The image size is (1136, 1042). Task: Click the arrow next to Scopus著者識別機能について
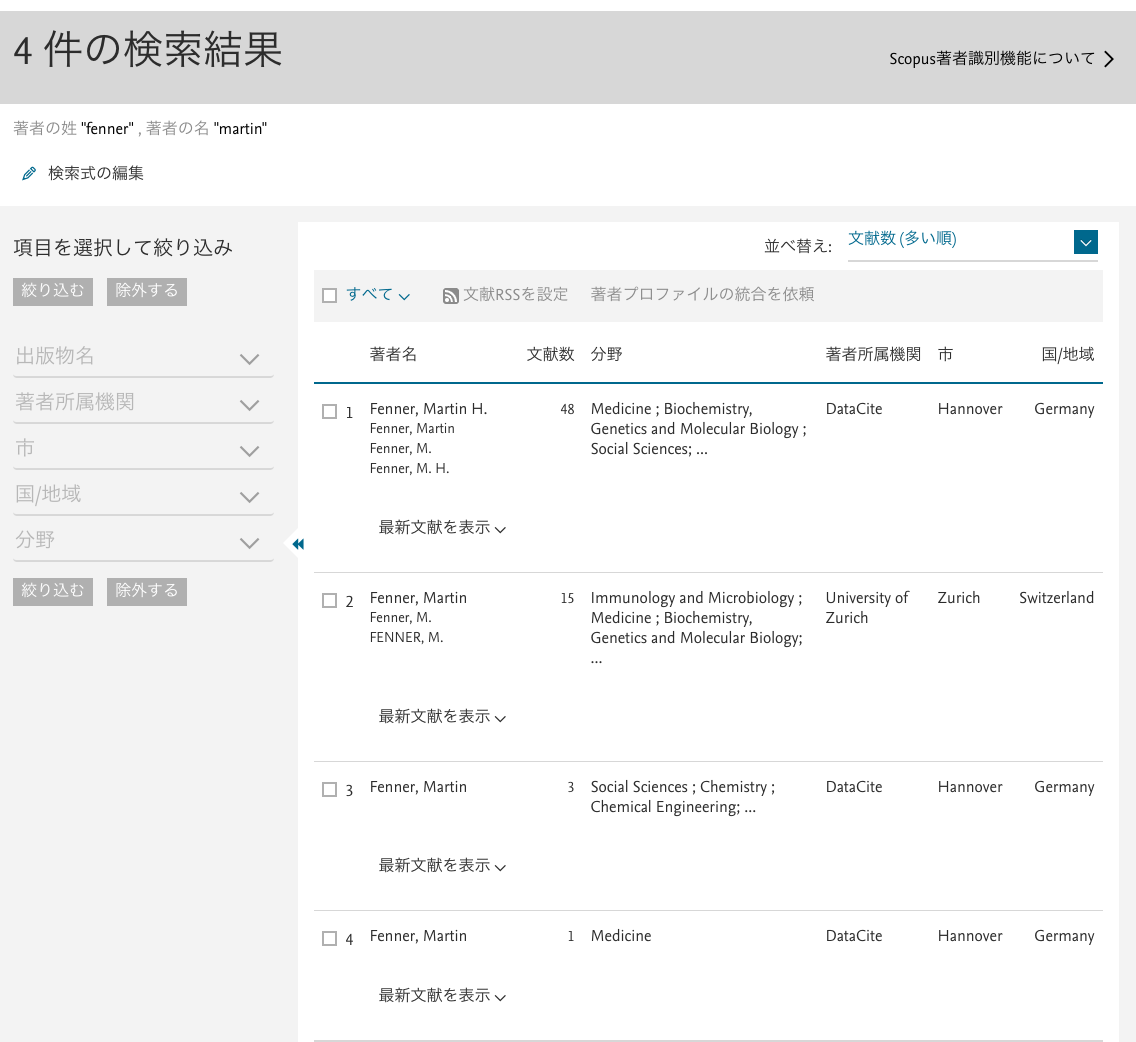pyautogui.click(x=1109, y=59)
